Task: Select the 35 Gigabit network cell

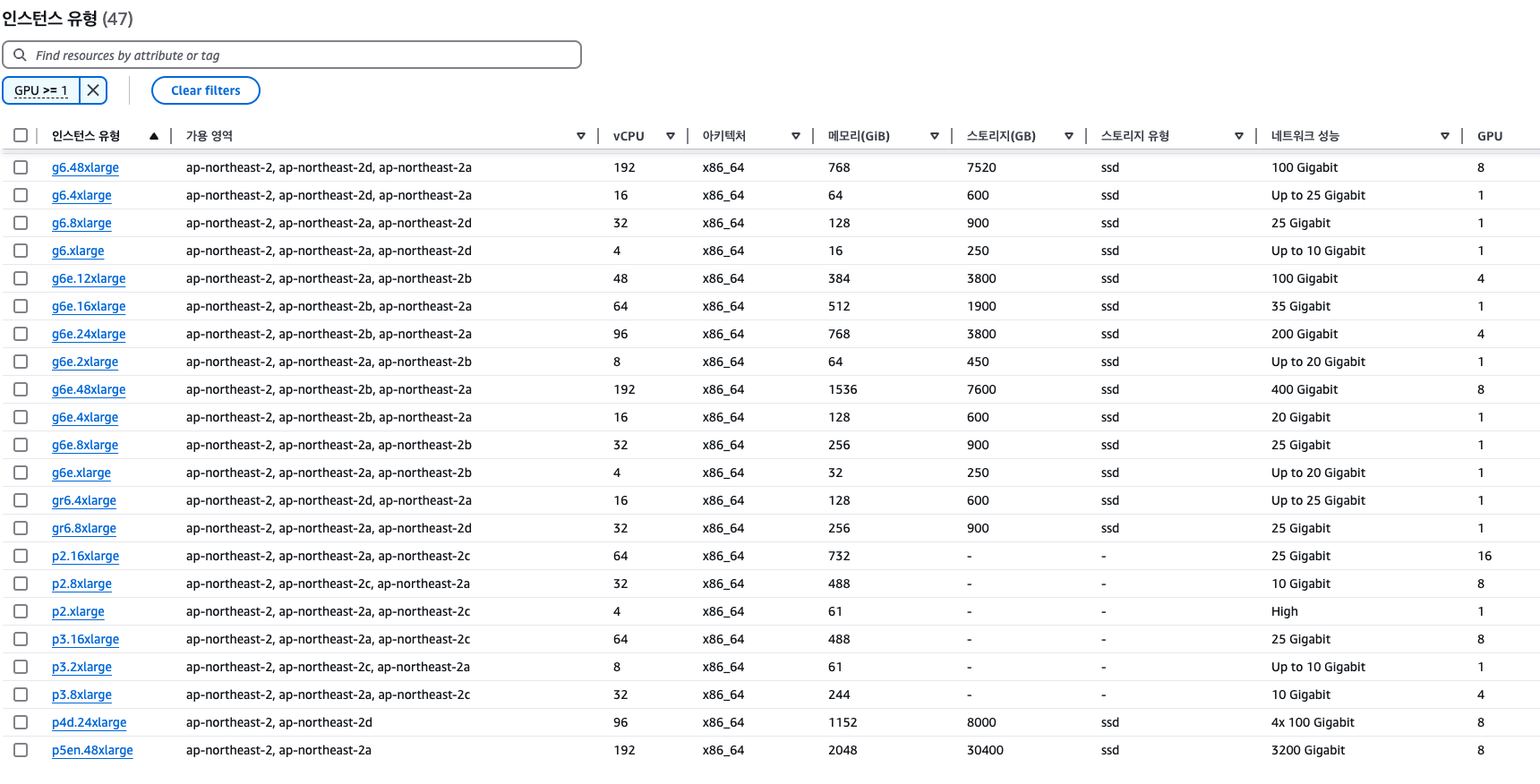Action: [x=1301, y=306]
